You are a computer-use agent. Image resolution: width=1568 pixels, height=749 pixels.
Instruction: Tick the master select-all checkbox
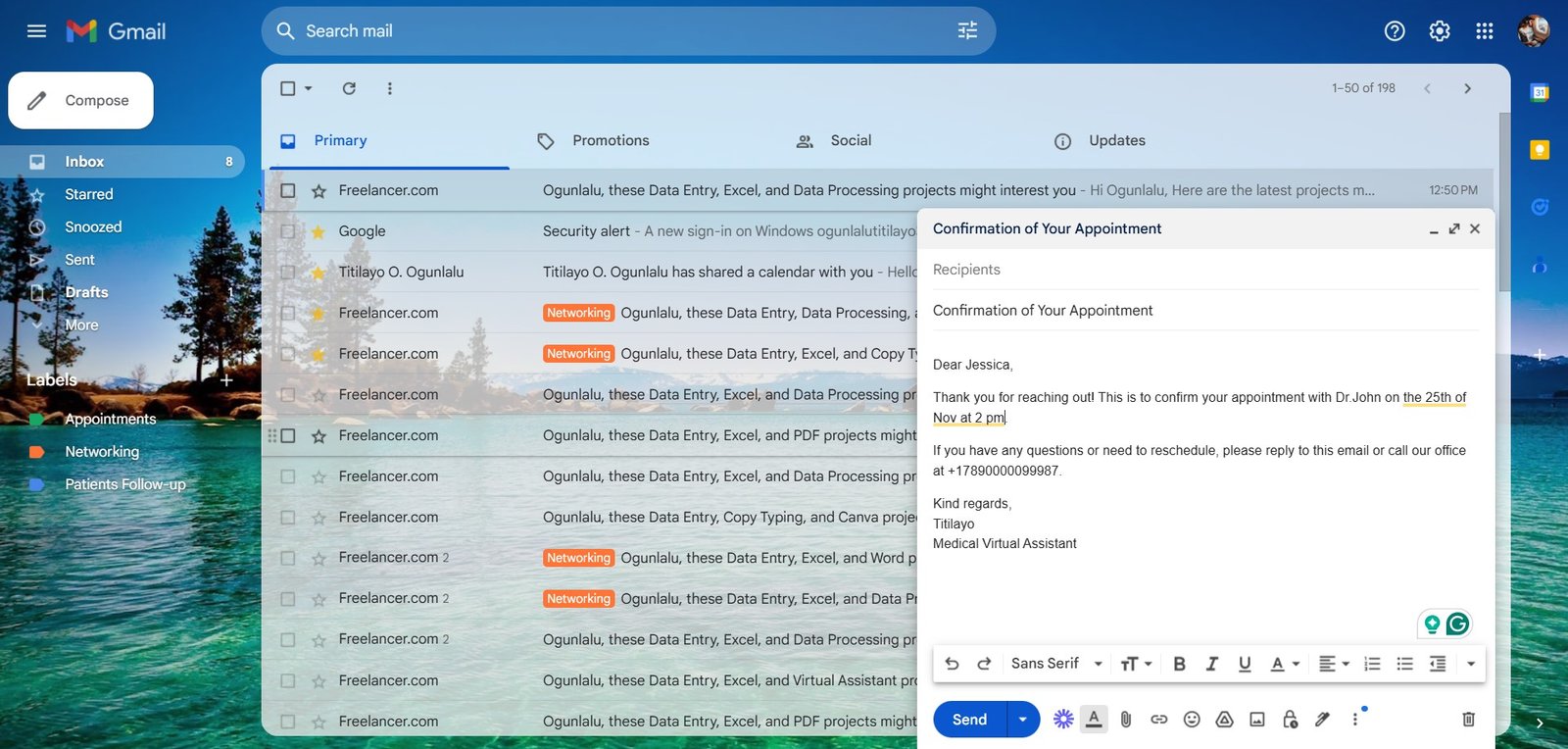[288, 88]
